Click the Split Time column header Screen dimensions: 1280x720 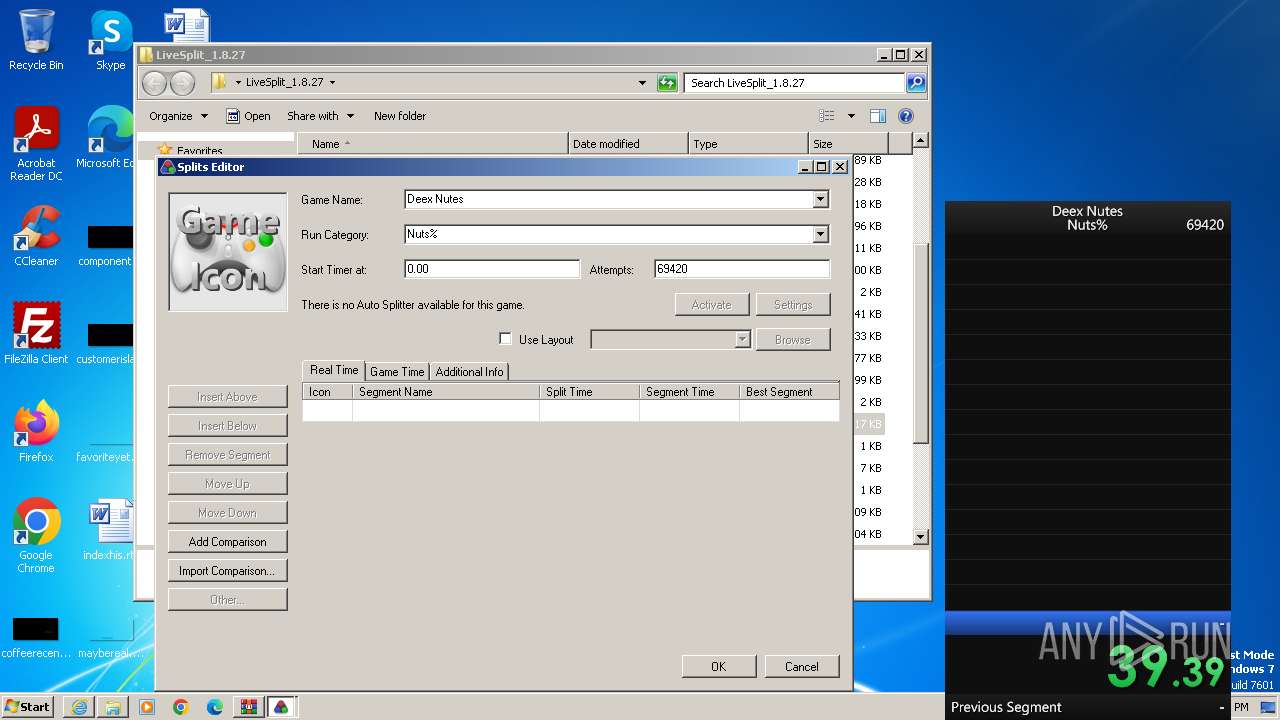(x=590, y=392)
